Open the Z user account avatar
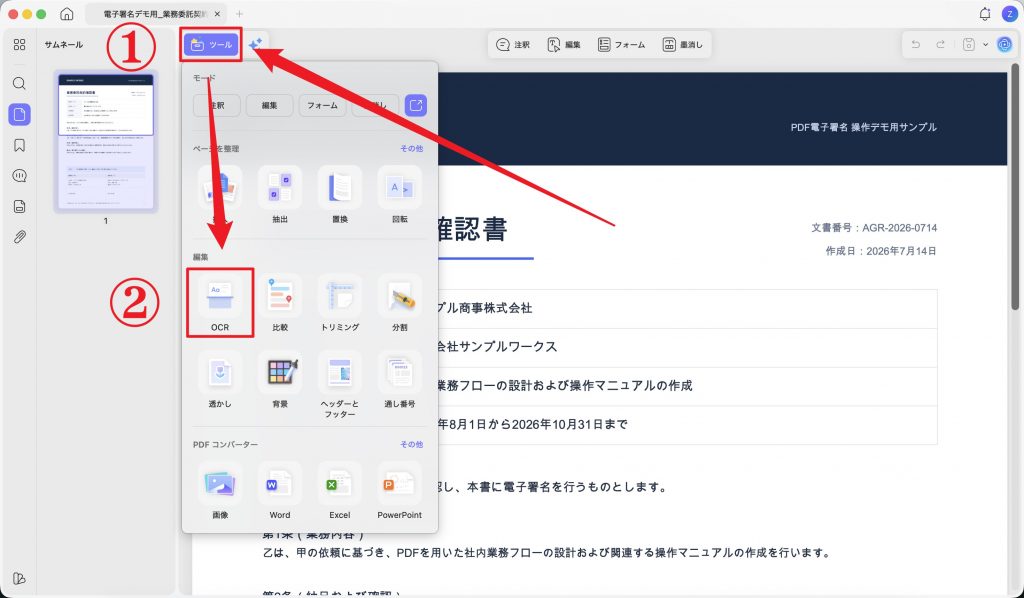Image resolution: width=1024 pixels, height=598 pixels. click(x=1010, y=14)
